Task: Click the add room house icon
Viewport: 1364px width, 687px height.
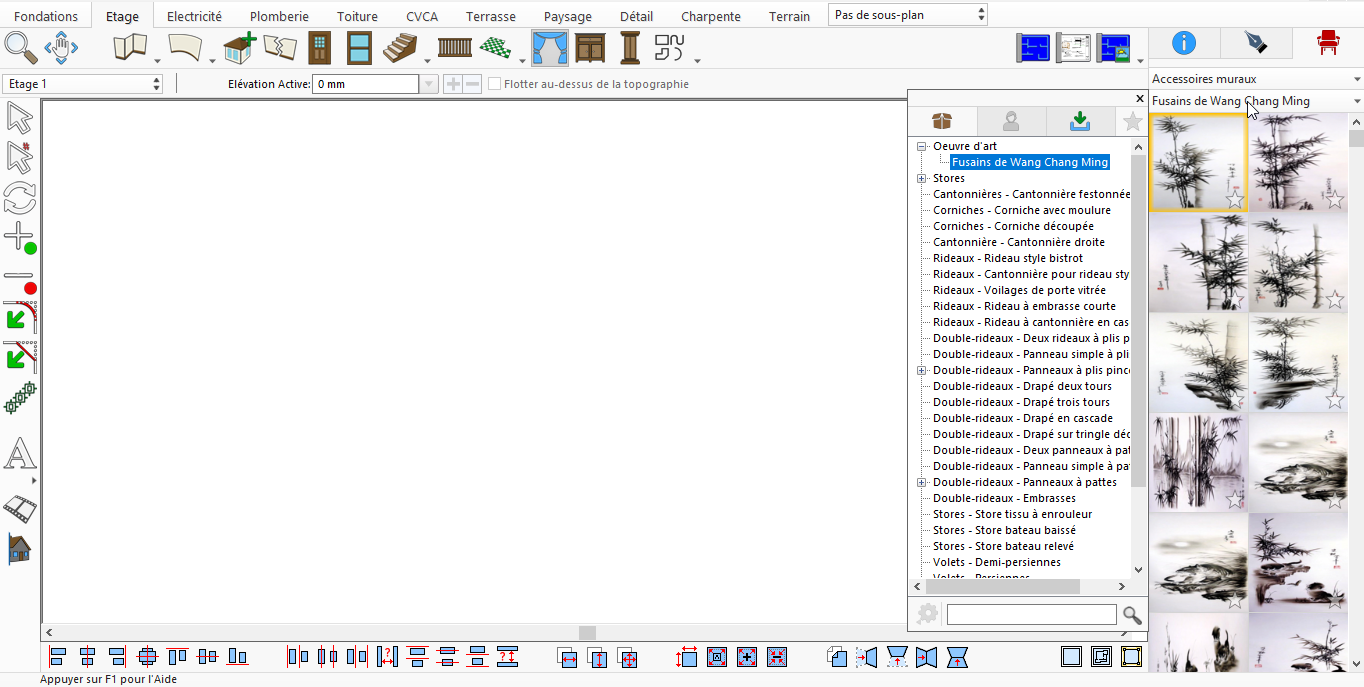Action: coord(239,47)
